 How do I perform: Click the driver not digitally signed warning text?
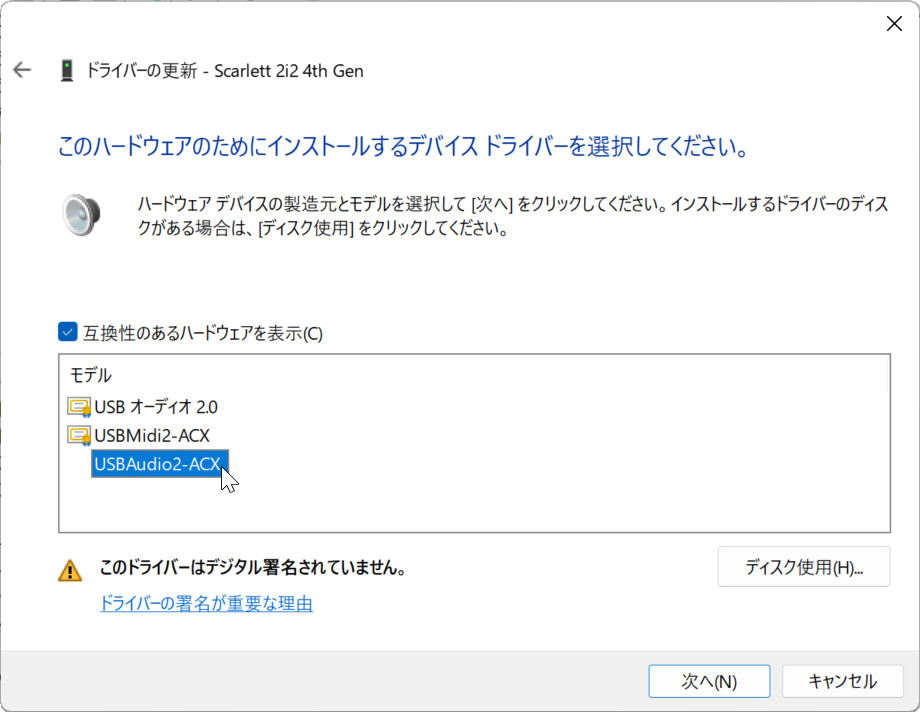click(253, 568)
